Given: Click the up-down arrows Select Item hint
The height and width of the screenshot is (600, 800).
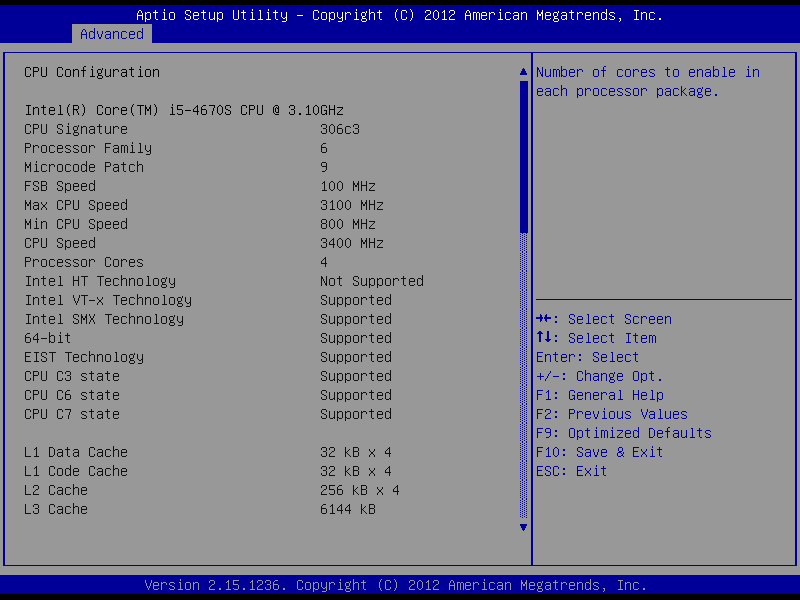Looking at the screenshot, I should pyautogui.click(x=596, y=338).
